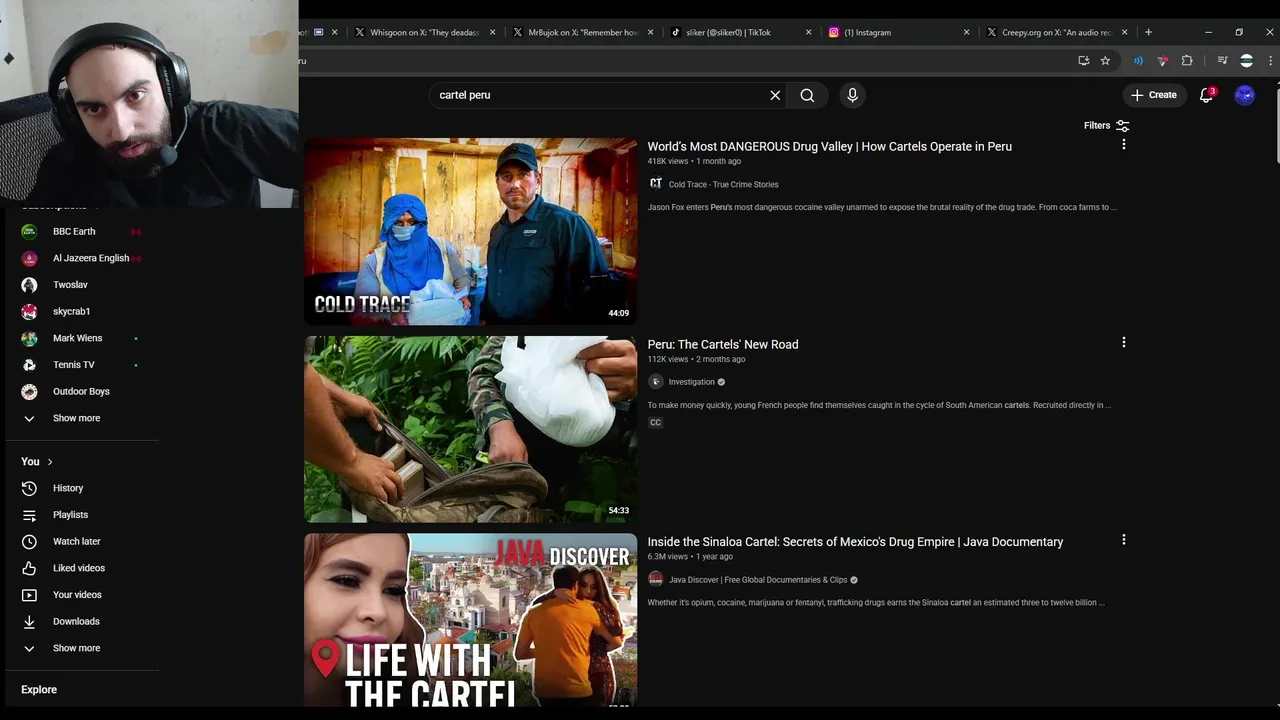This screenshot has width=1280, height=720.
Task: Close the MrBujok on X tab
Action: pos(650,32)
